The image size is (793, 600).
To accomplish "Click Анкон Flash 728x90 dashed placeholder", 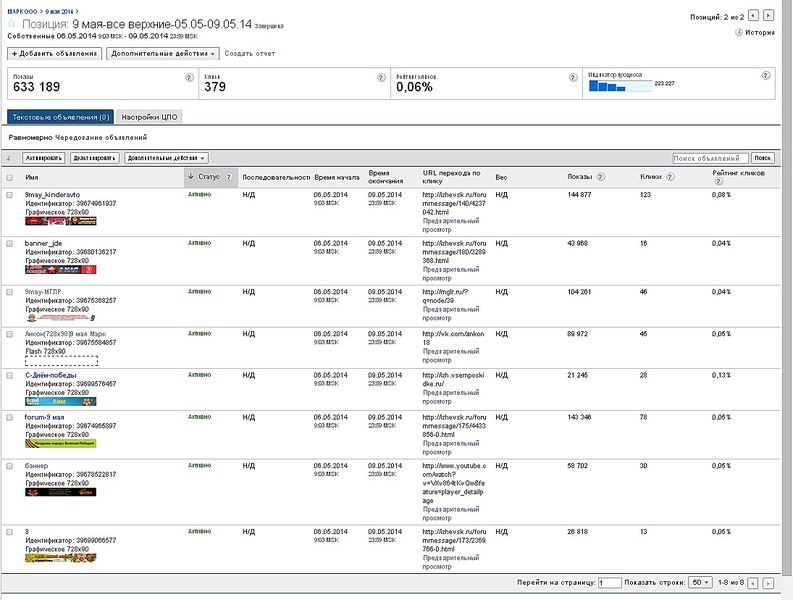I will [x=61, y=361].
